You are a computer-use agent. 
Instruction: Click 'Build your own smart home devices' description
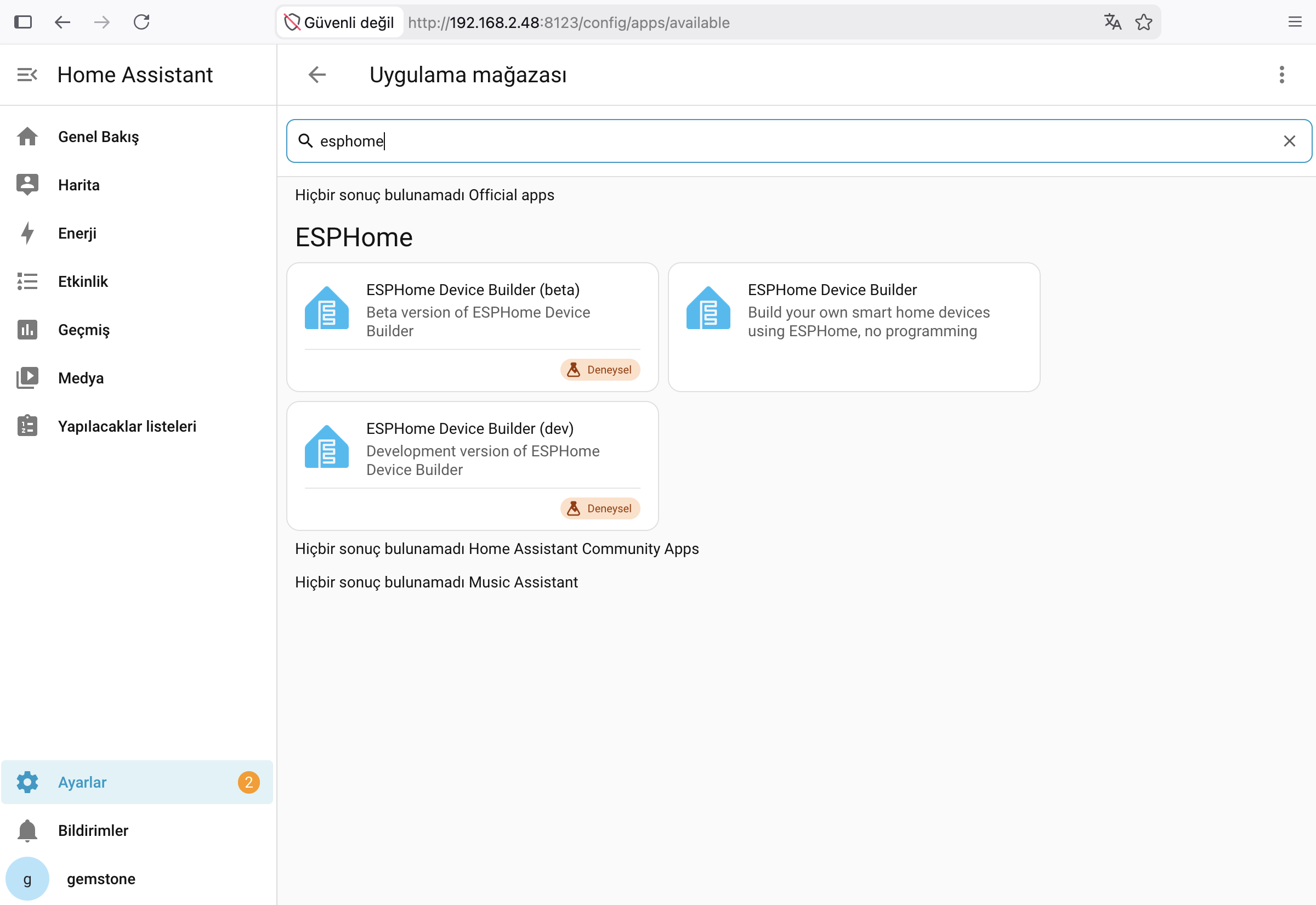(869, 321)
